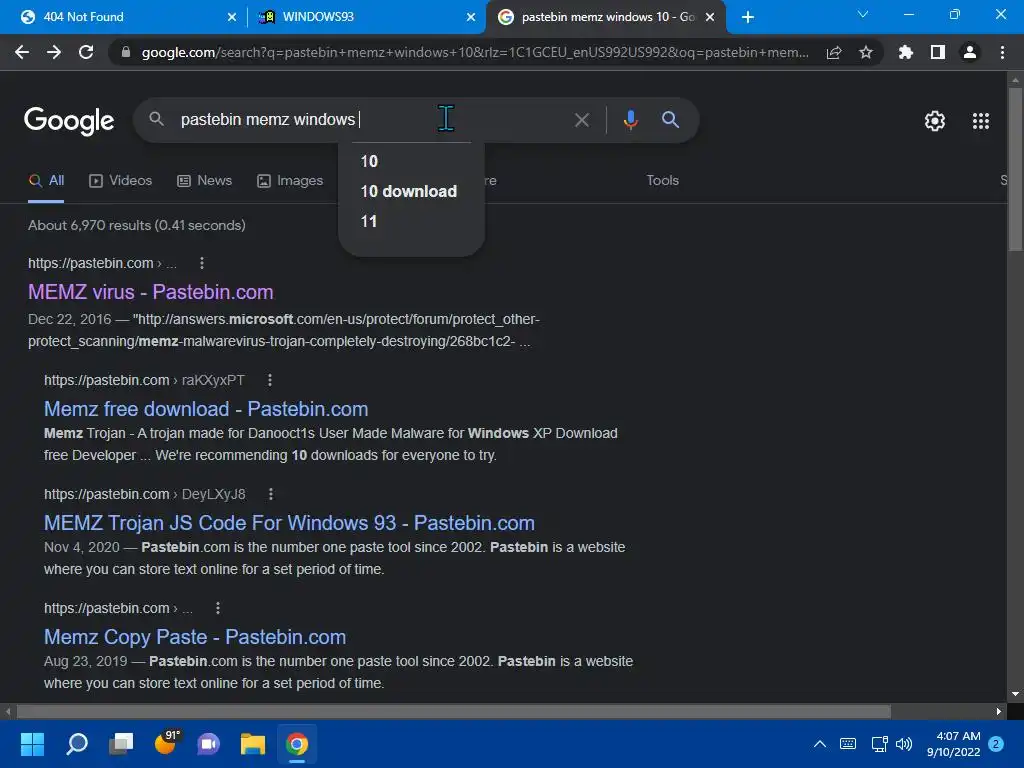The image size is (1024, 768).
Task: Open more options for MEMZ virus result
Action: 202,263
